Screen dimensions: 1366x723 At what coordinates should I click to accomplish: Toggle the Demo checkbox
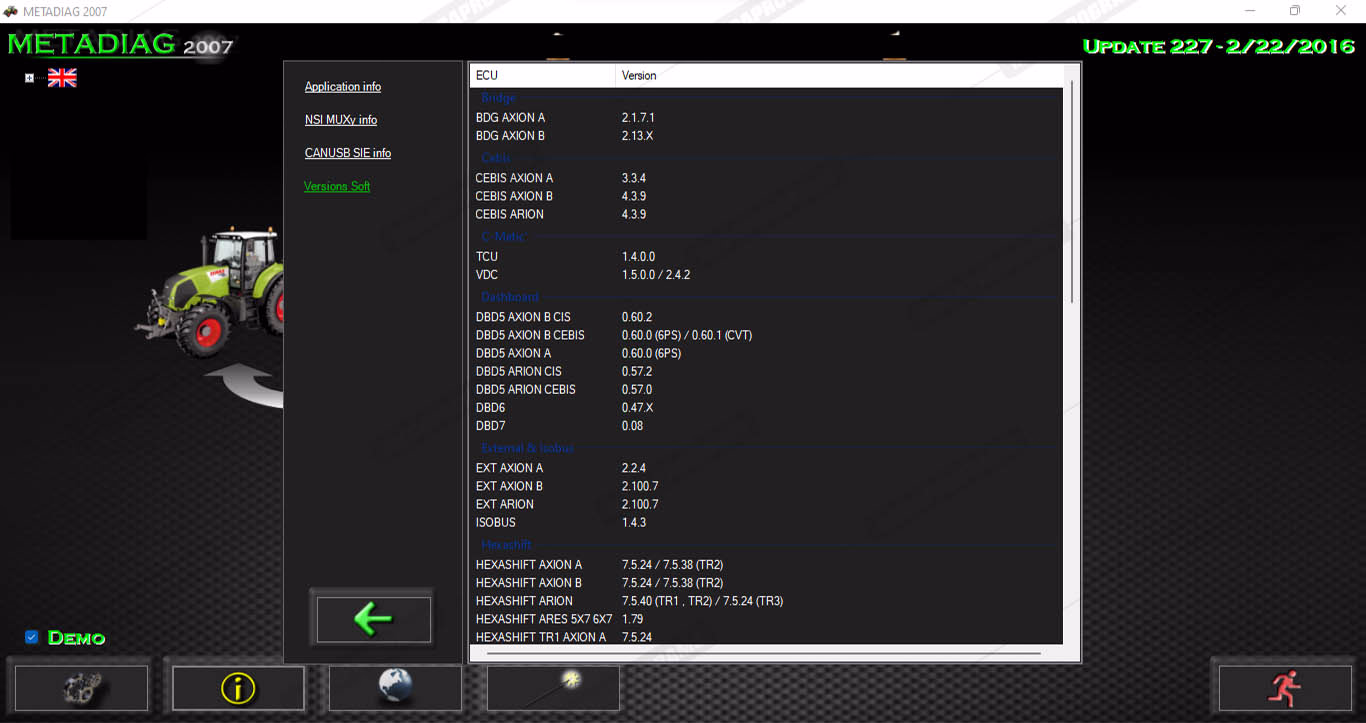pos(32,637)
